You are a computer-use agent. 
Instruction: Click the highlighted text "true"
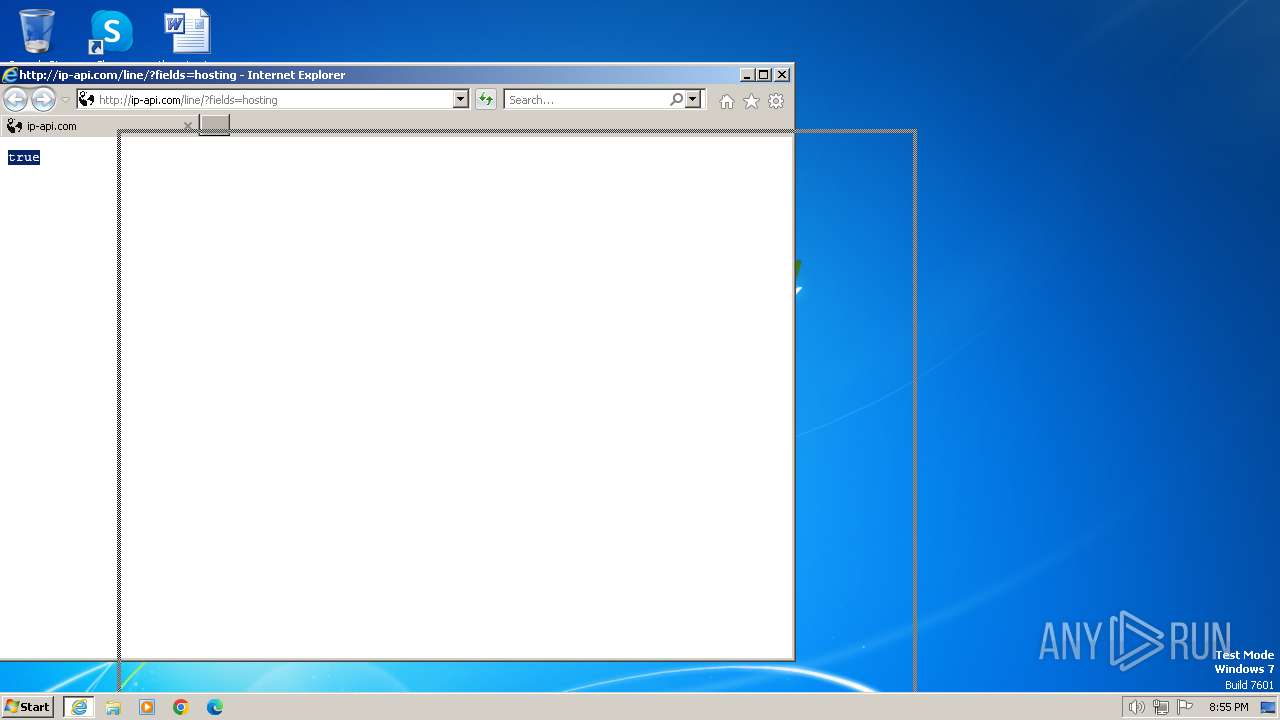tap(23, 157)
